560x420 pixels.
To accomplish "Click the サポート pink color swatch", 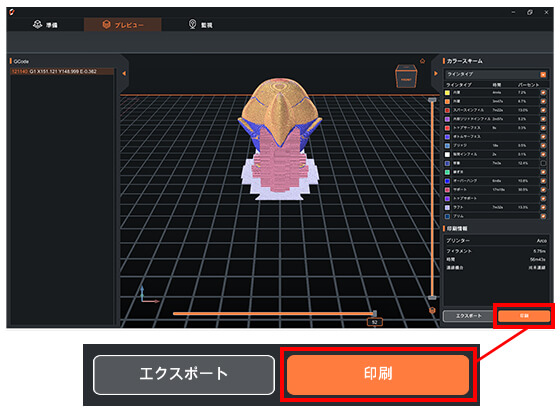I will [x=447, y=190].
